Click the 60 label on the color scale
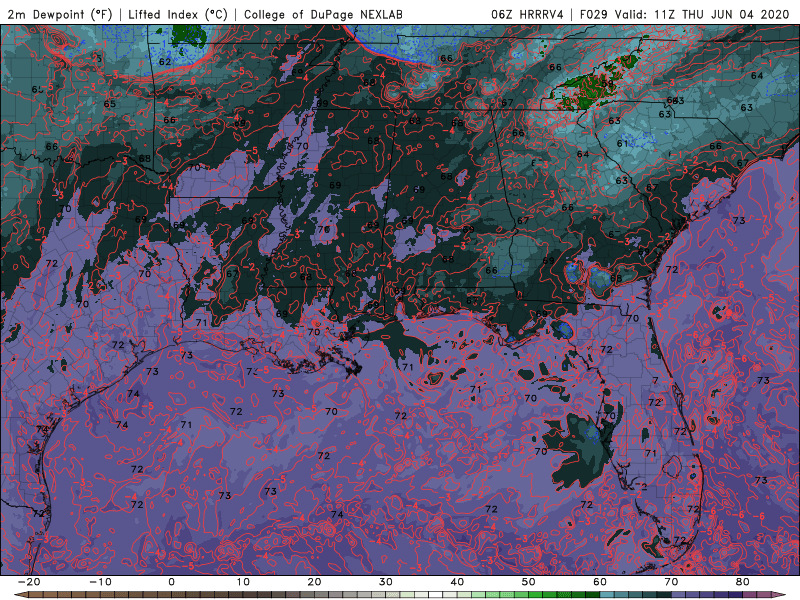 point(600,582)
